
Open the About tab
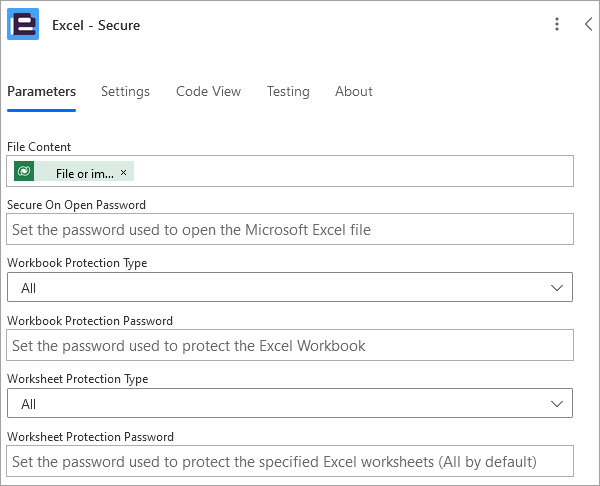point(354,91)
